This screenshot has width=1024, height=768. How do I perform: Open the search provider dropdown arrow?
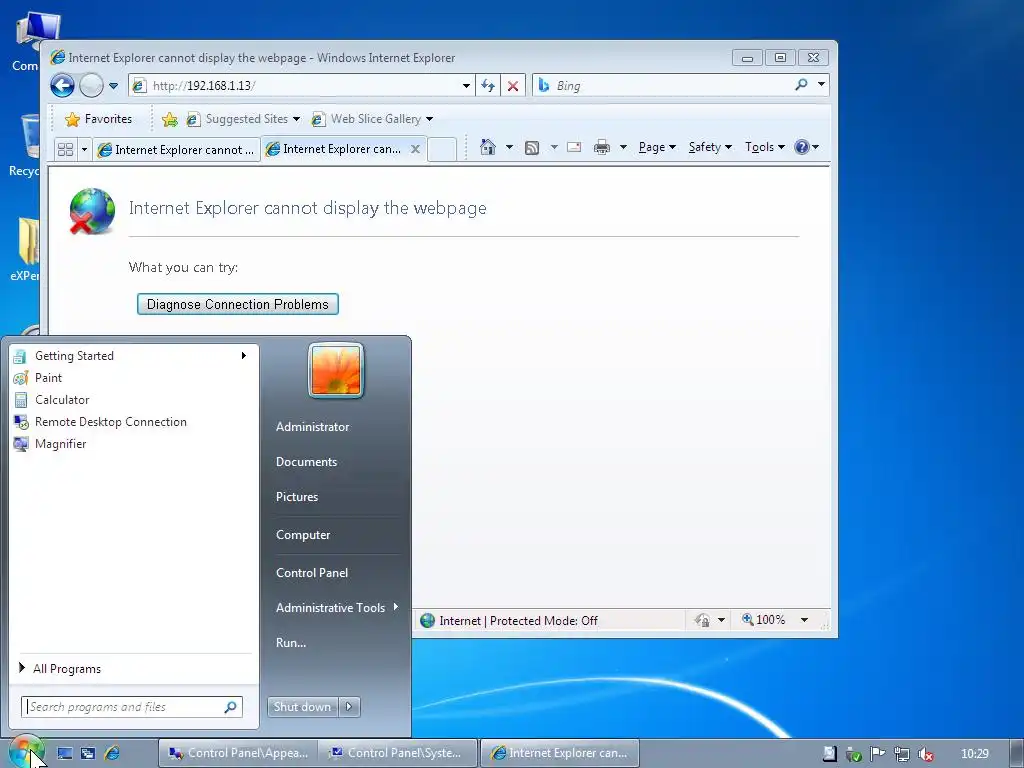click(x=821, y=85)
